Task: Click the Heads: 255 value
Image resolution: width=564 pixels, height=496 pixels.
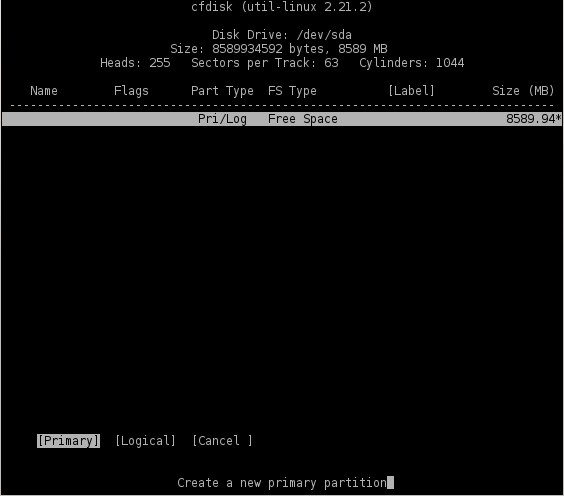Action: pyautogui.click(x=135, y=63)
